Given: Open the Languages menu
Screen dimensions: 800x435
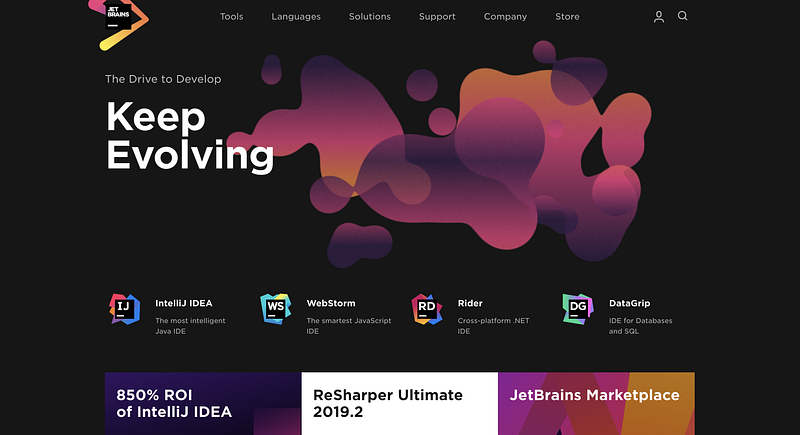Looking at the screenshot, I should (296, 17).
